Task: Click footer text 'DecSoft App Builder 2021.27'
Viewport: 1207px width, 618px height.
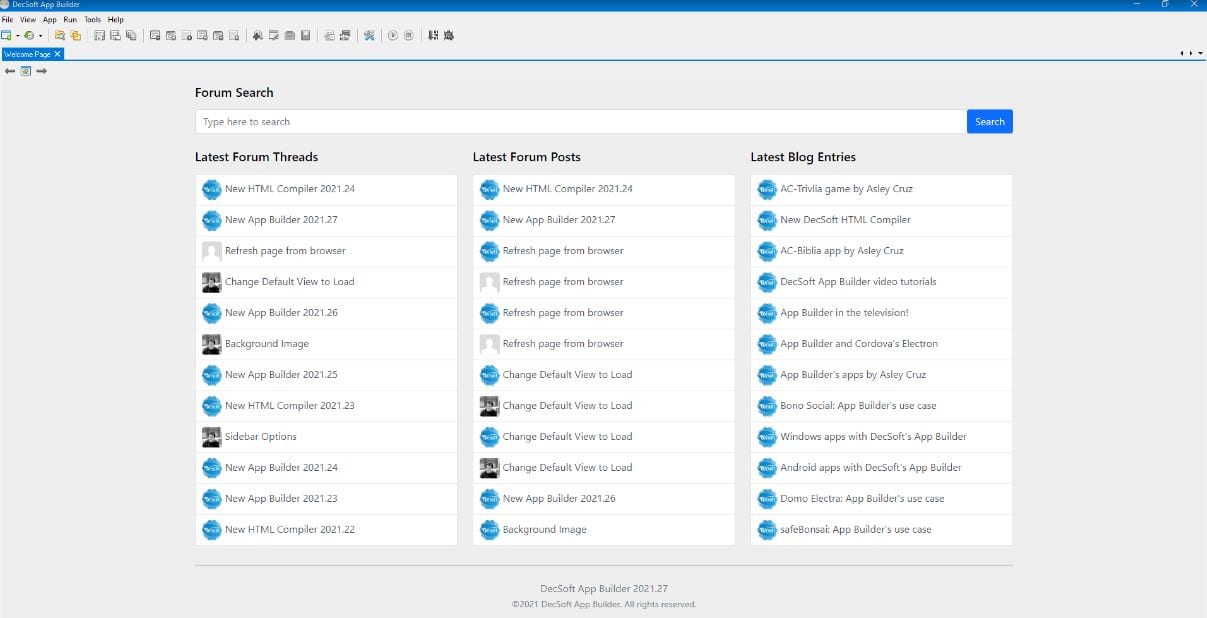Action: pyautogui.click(x=604, y=589)
